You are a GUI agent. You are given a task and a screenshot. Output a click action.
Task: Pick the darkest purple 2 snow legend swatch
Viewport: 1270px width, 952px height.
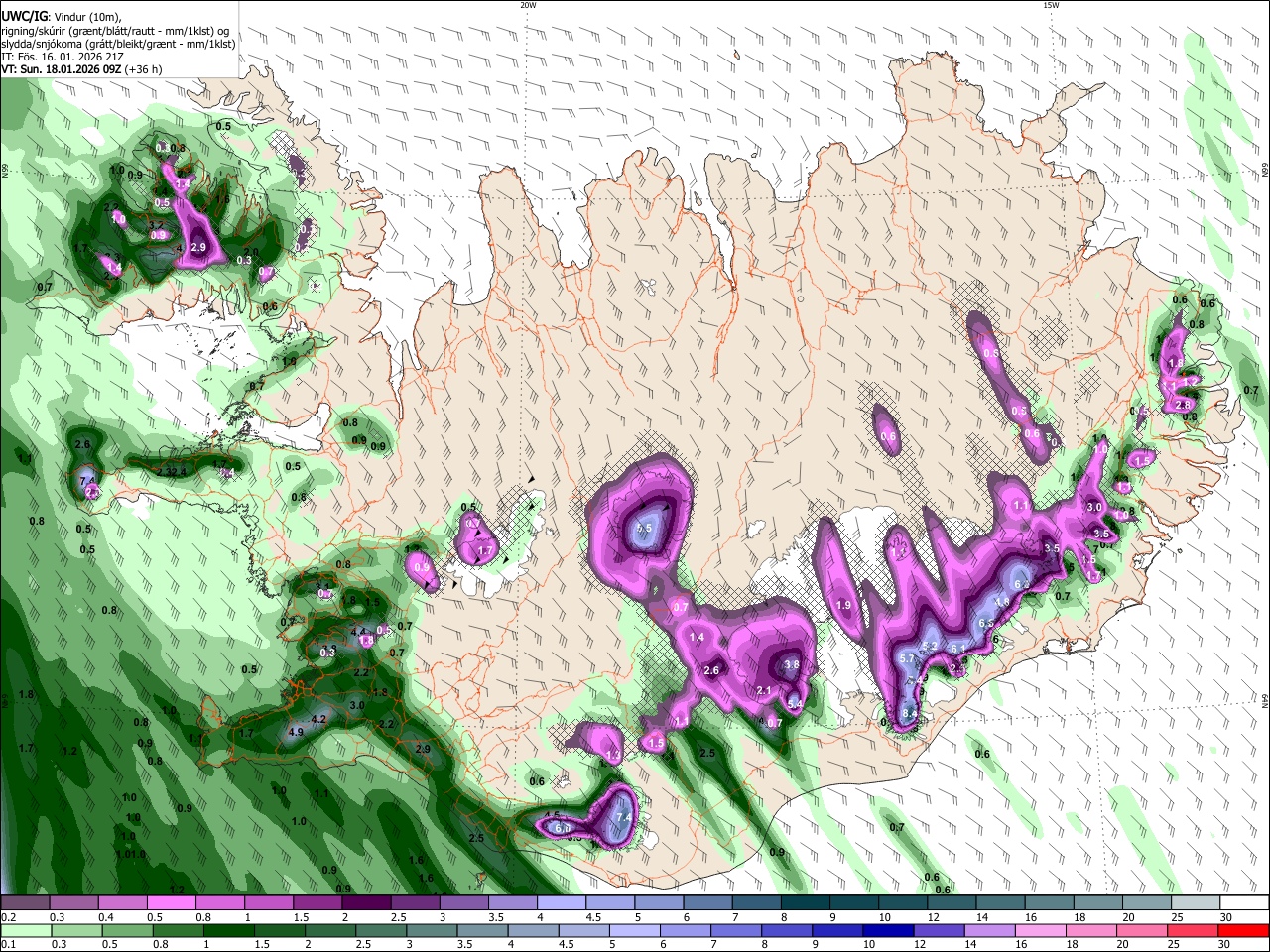click(x=365, y=903)
